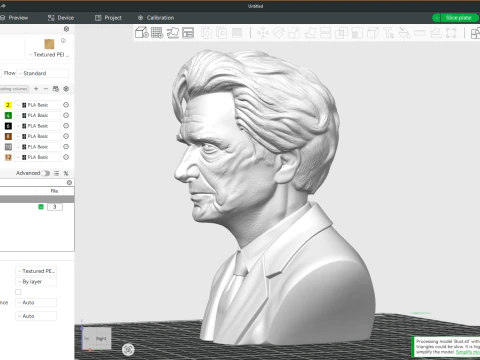The width and height of the screenshot is (480, 360).
Task: Select the Measure tool
Action: pyautogui.click(x=420, y=33)
